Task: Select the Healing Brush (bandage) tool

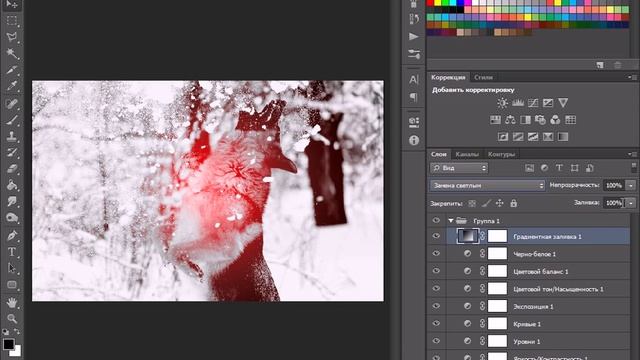Action: 12,103
